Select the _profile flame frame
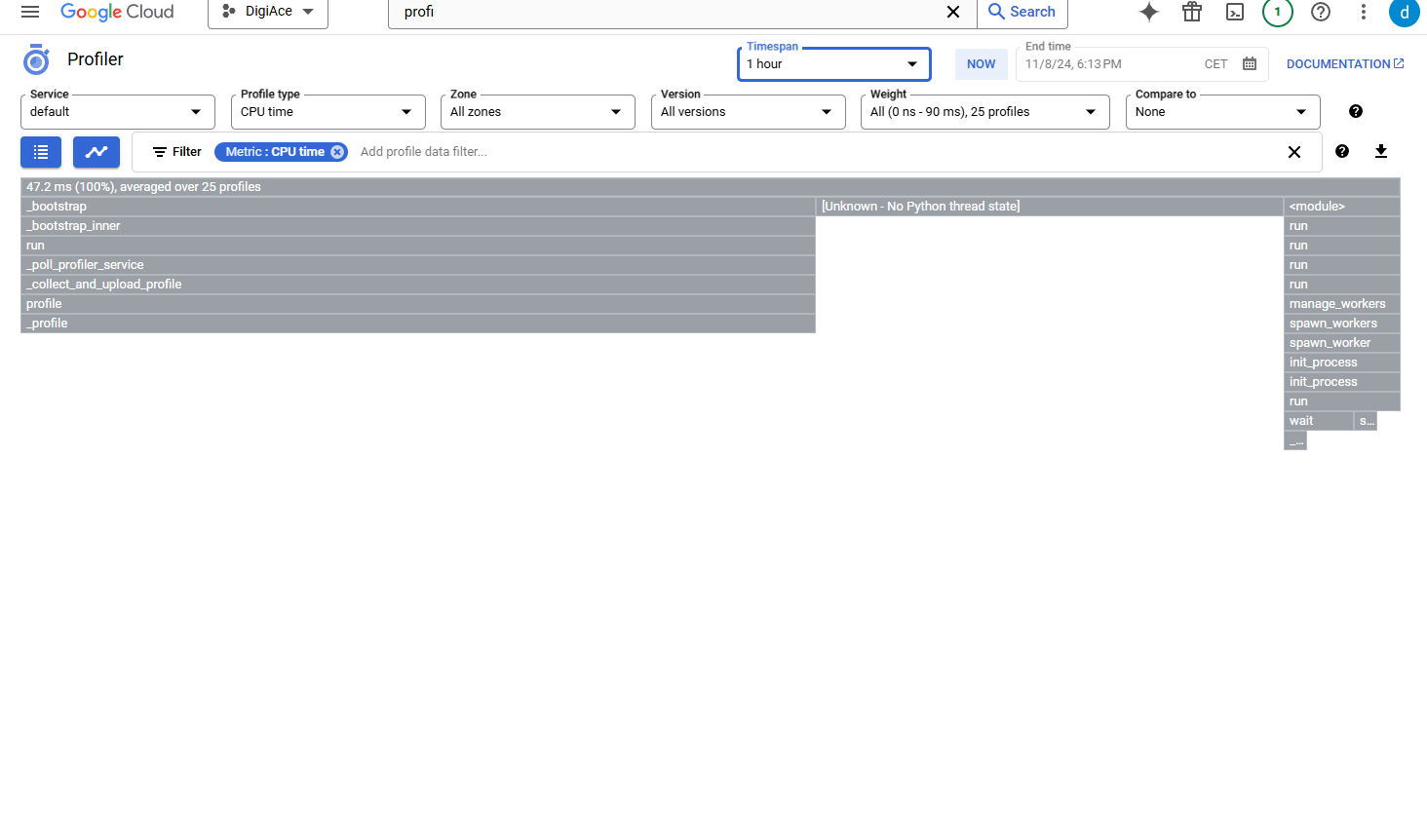The image size is (1427, 840). [418, 324]
